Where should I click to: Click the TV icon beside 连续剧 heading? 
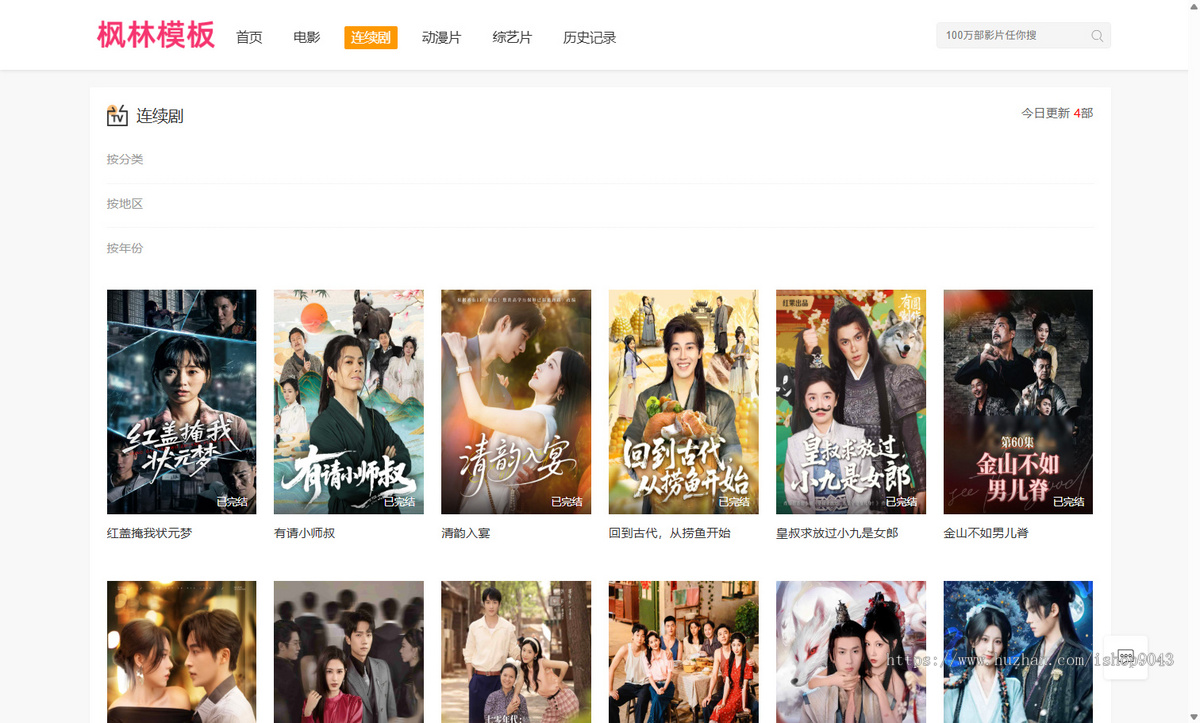[117, 116]
